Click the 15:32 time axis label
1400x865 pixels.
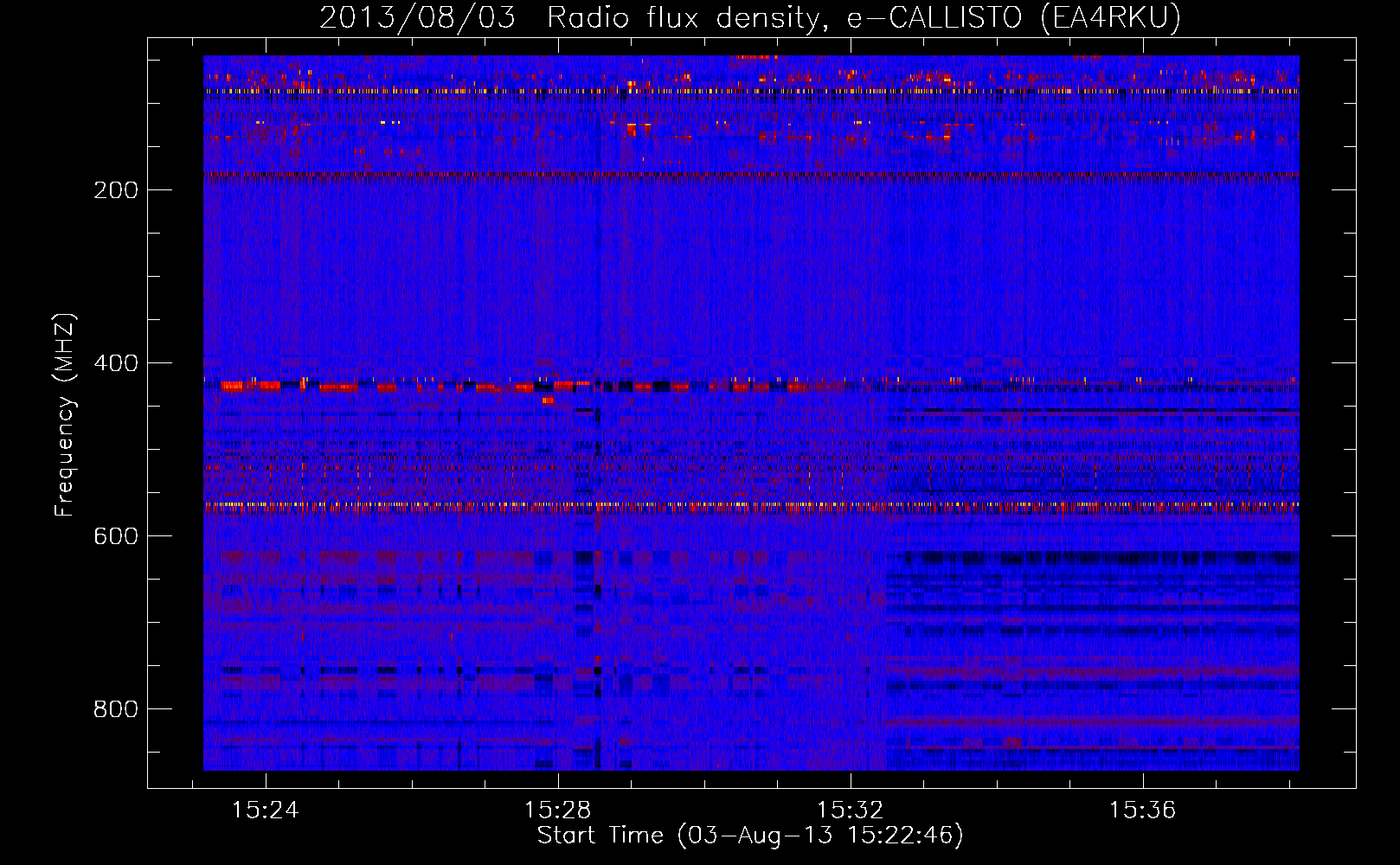[x=851, y=810]
